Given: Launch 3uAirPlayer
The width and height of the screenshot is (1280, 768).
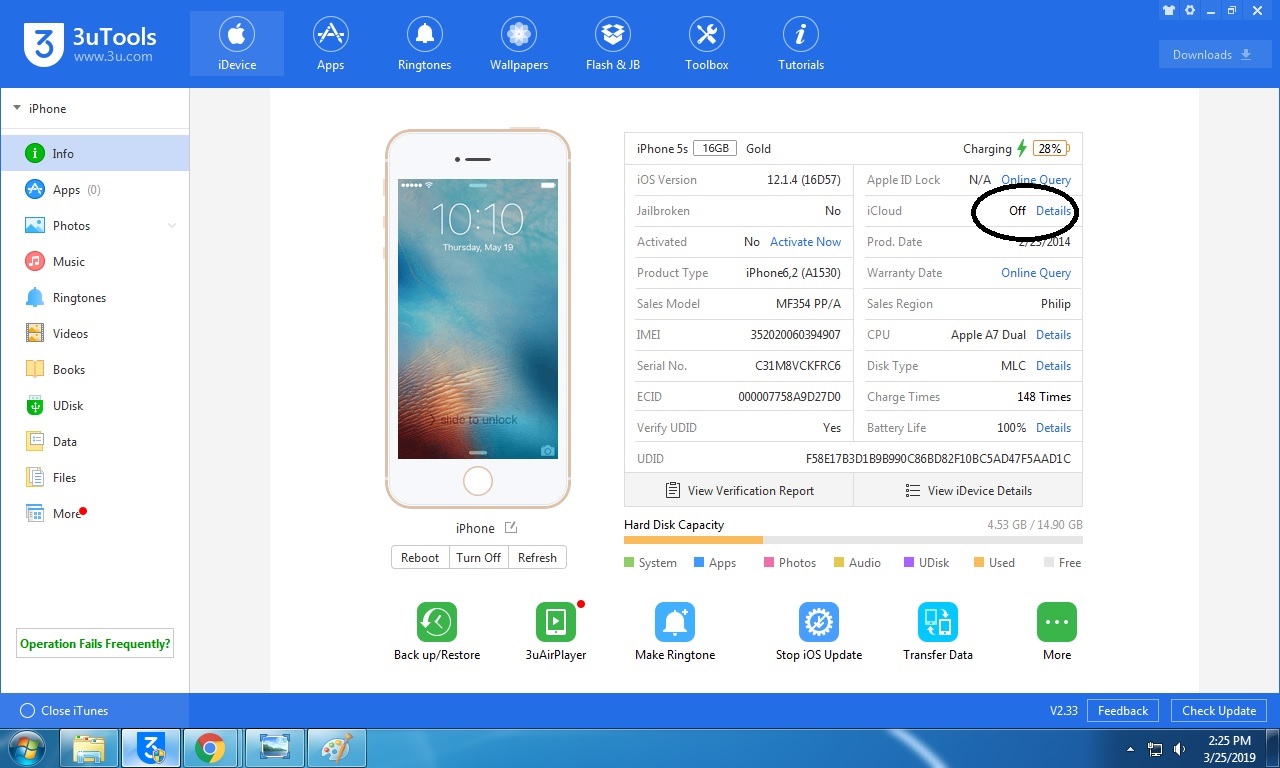Looking at the screenshot, I should [556, 632].
